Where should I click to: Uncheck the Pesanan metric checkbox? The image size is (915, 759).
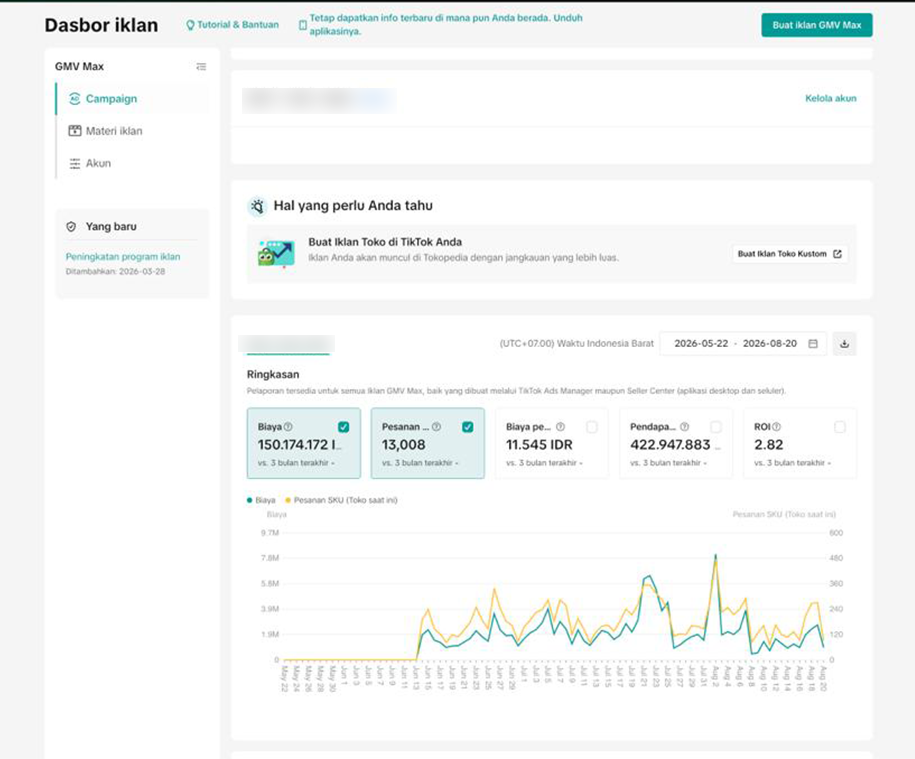tap(468, 427)
